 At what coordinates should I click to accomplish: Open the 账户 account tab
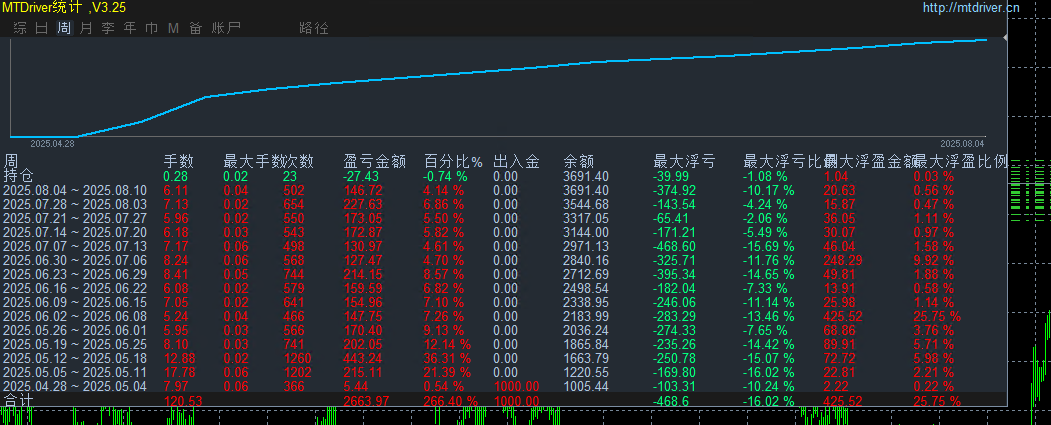(225, 28)
